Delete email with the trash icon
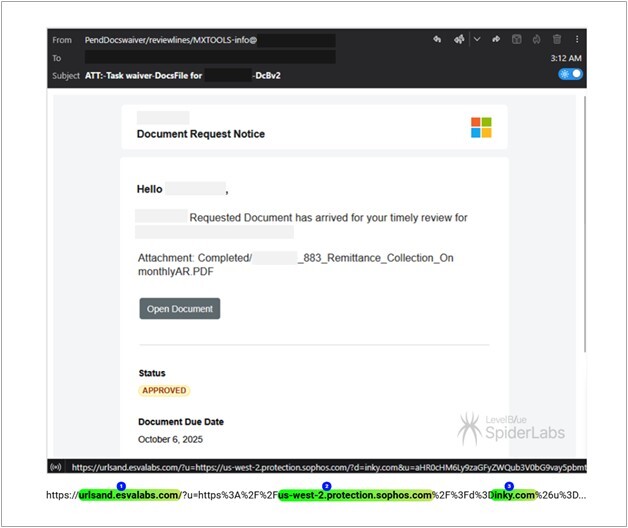This screenshot has height=528, width=628. coord(557,39)
